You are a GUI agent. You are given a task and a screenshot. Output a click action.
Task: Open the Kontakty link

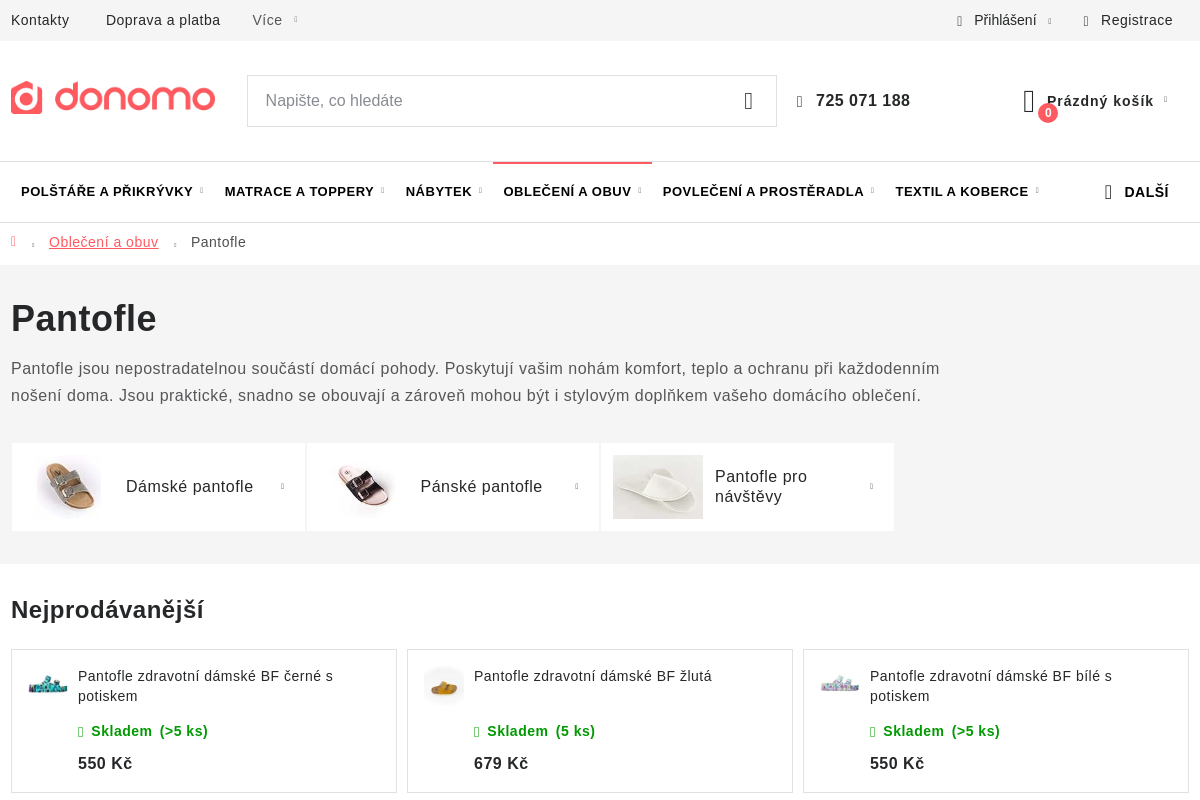(x=40, y=20)
